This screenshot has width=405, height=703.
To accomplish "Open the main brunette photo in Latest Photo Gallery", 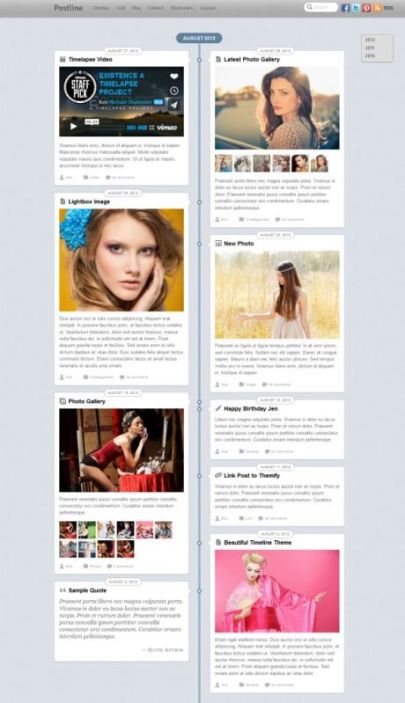I will tap(277, 108).
